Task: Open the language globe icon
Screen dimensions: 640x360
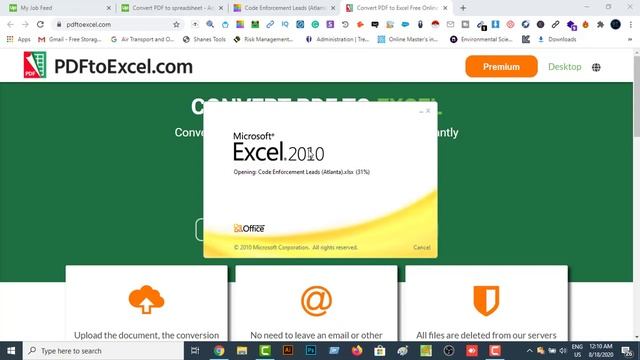Action: point(596,67)
